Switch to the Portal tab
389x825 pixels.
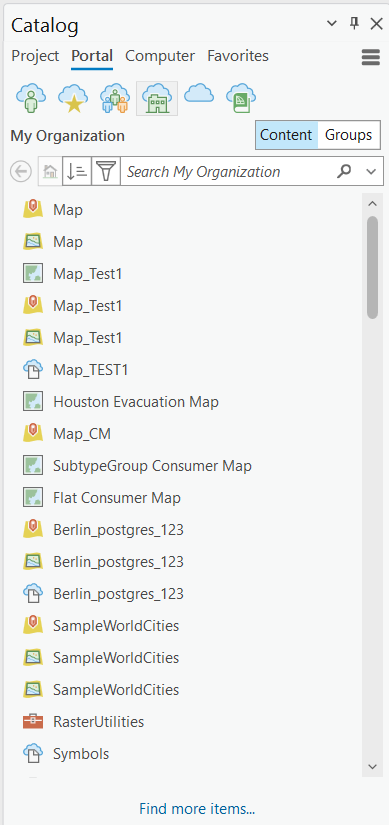(x=92, y=56)
